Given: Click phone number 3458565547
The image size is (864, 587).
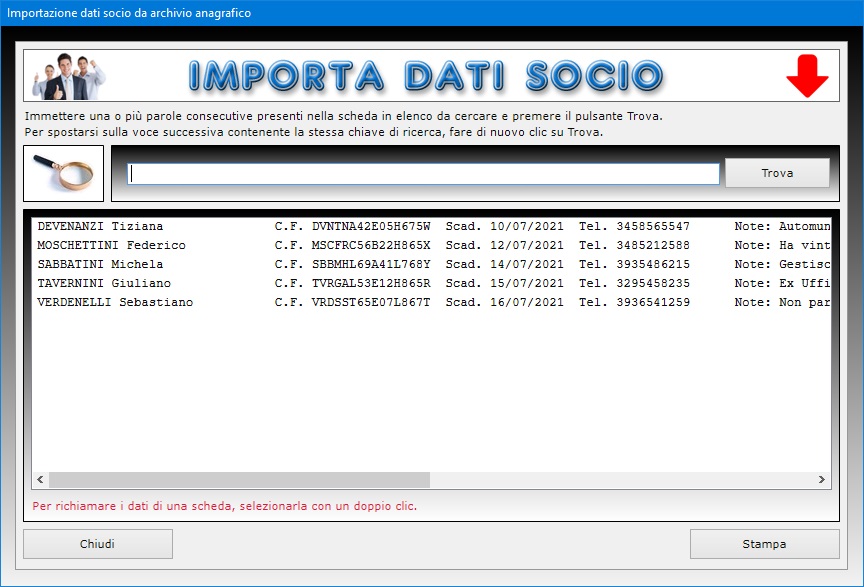Looking at the screenshot, I should point(653,227).
